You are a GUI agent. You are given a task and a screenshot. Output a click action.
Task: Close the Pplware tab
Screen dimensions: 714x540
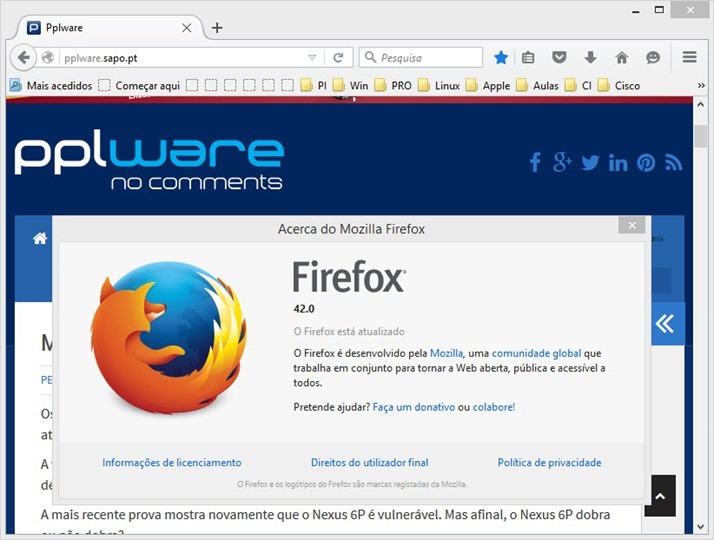pos(186,28)
